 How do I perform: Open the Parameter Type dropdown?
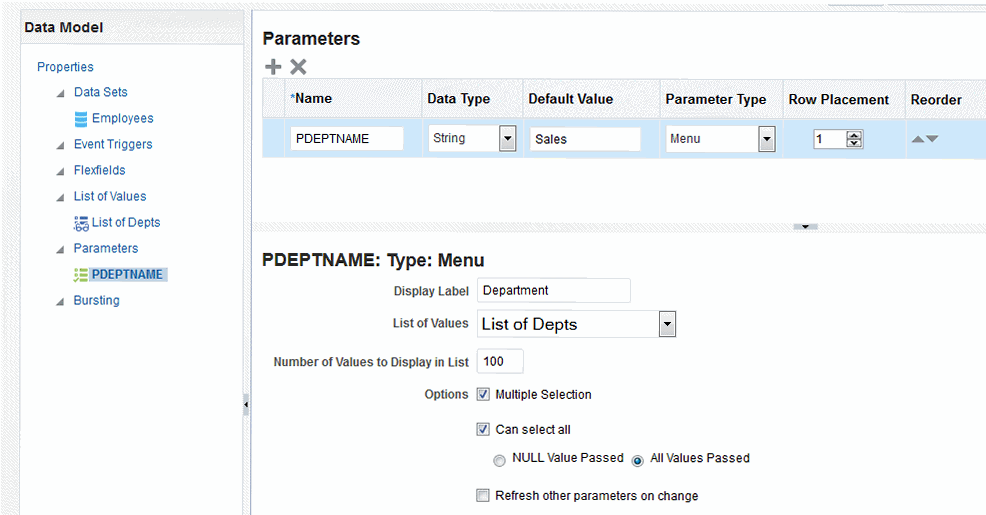(767, 139)
